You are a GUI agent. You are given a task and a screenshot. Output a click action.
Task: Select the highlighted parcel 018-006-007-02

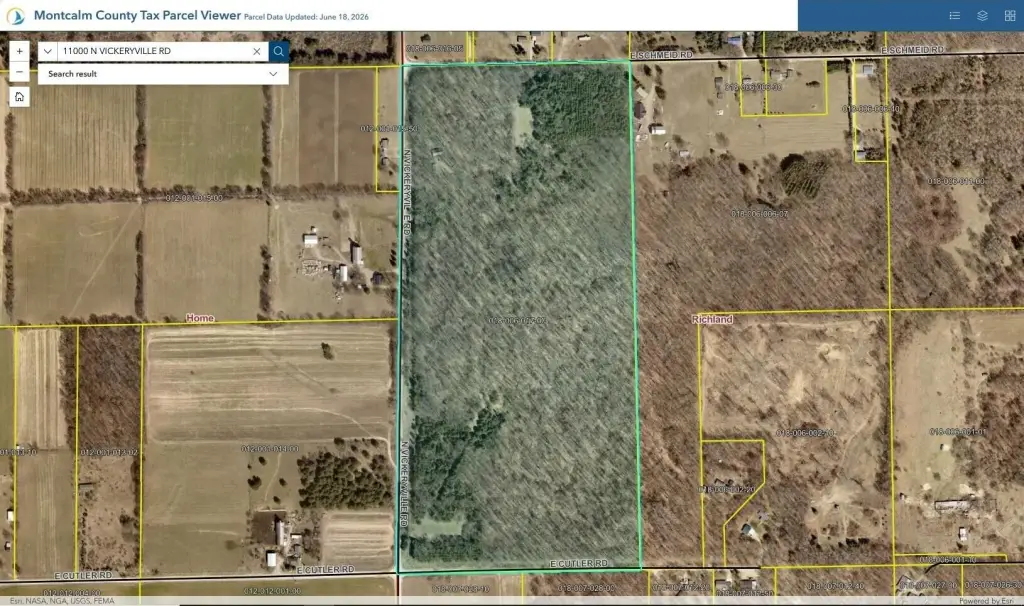point(518,321)
